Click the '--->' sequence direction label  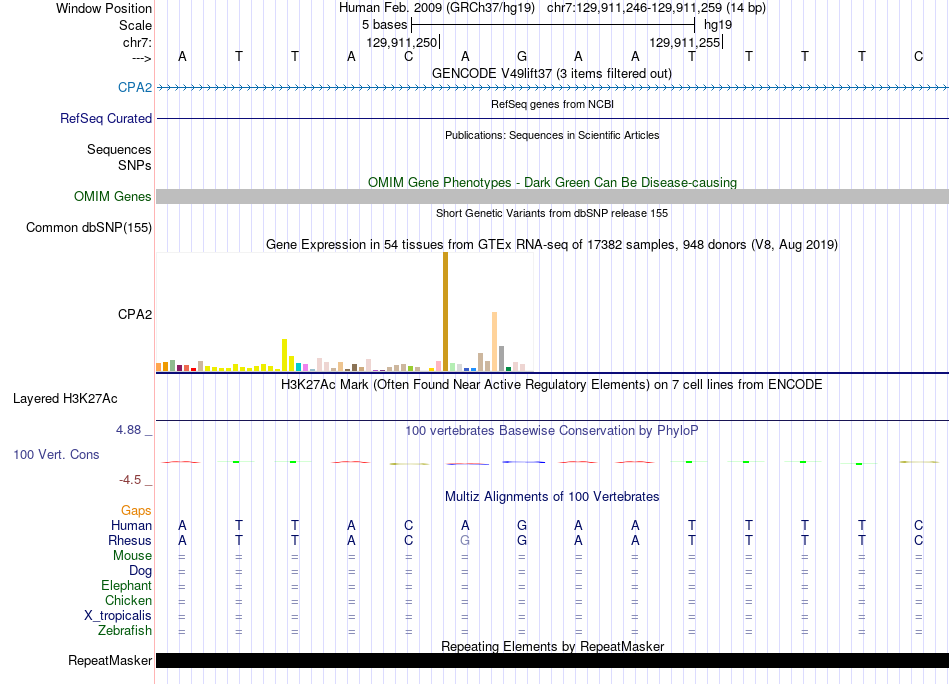pyautogui.click(x=141, y=58)
